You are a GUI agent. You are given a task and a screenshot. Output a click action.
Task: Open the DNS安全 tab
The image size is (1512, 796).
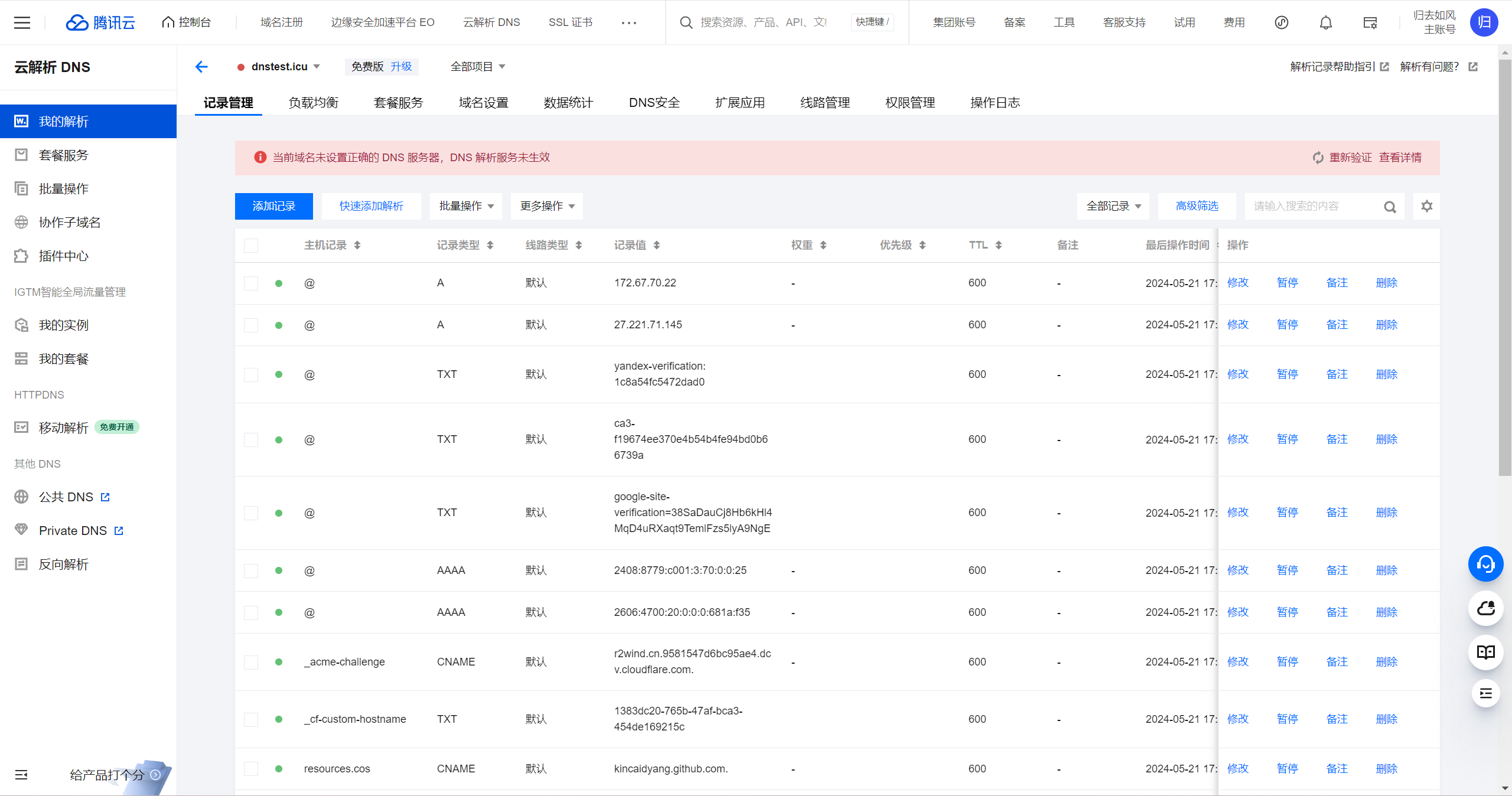pos(654,103)
